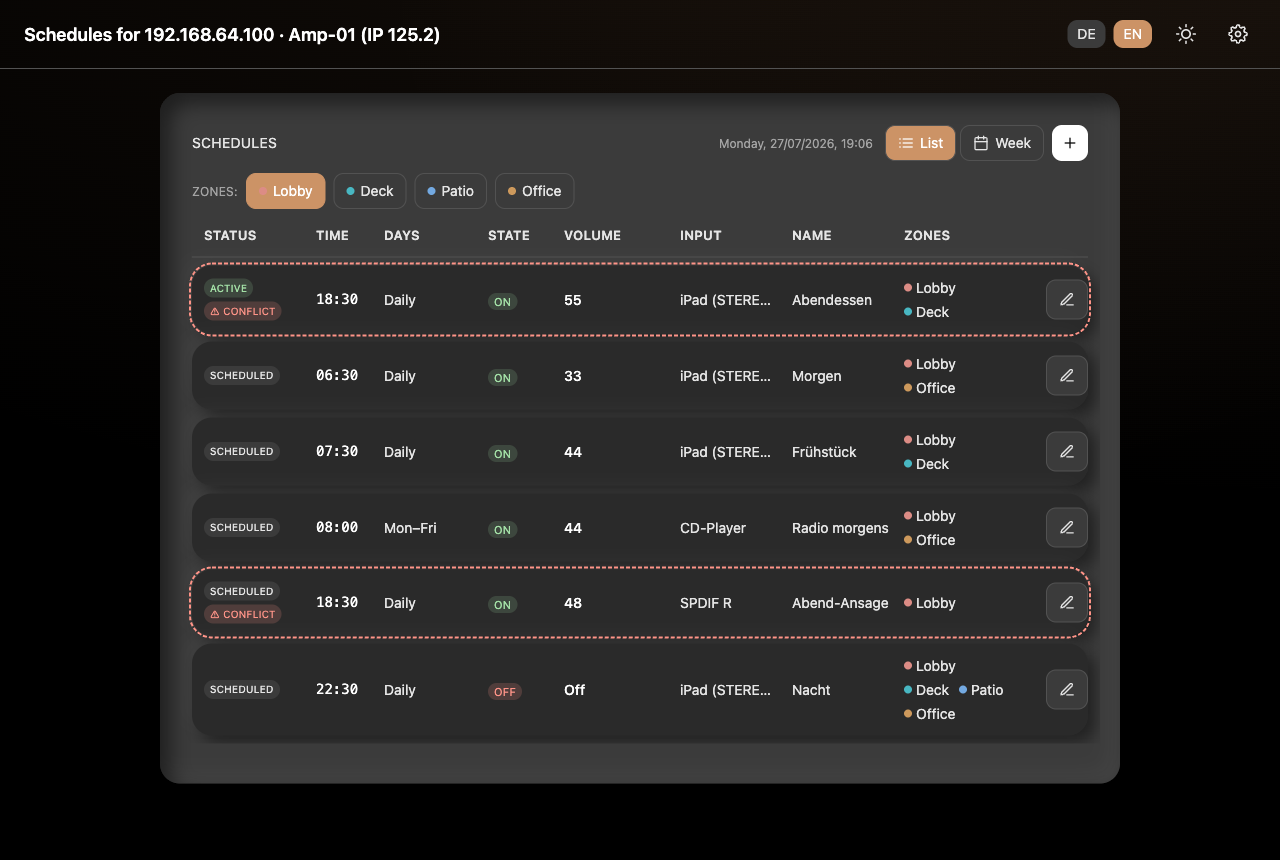Edit the Radio morgens schedule
The image size is (1280, 860).
(1067, 528)
